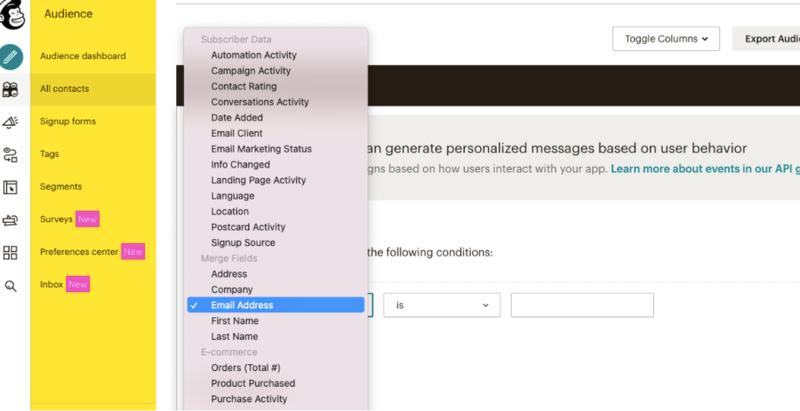
Task: Open the Integrations grid icon
Action: pos(10,252)
